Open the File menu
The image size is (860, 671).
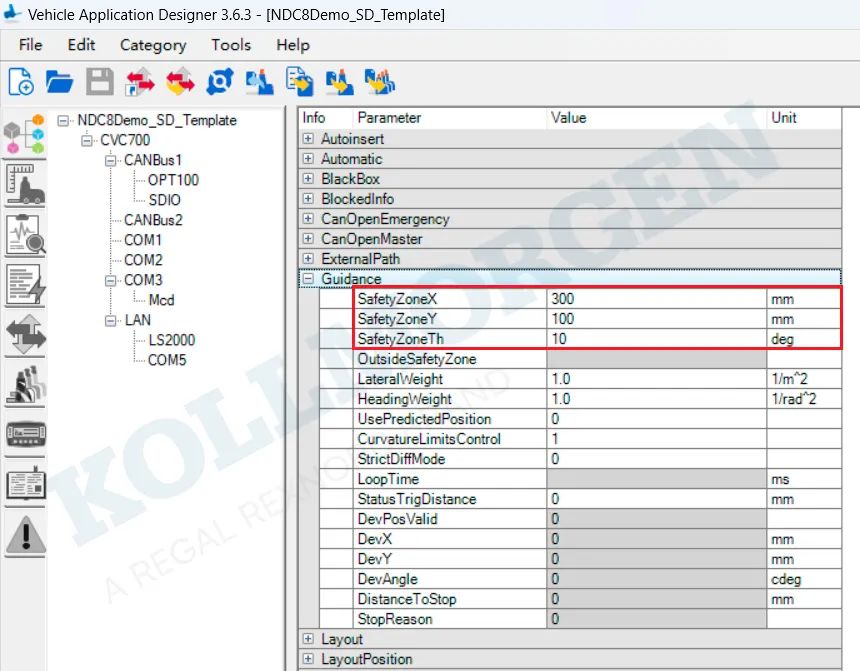point(30,45)
